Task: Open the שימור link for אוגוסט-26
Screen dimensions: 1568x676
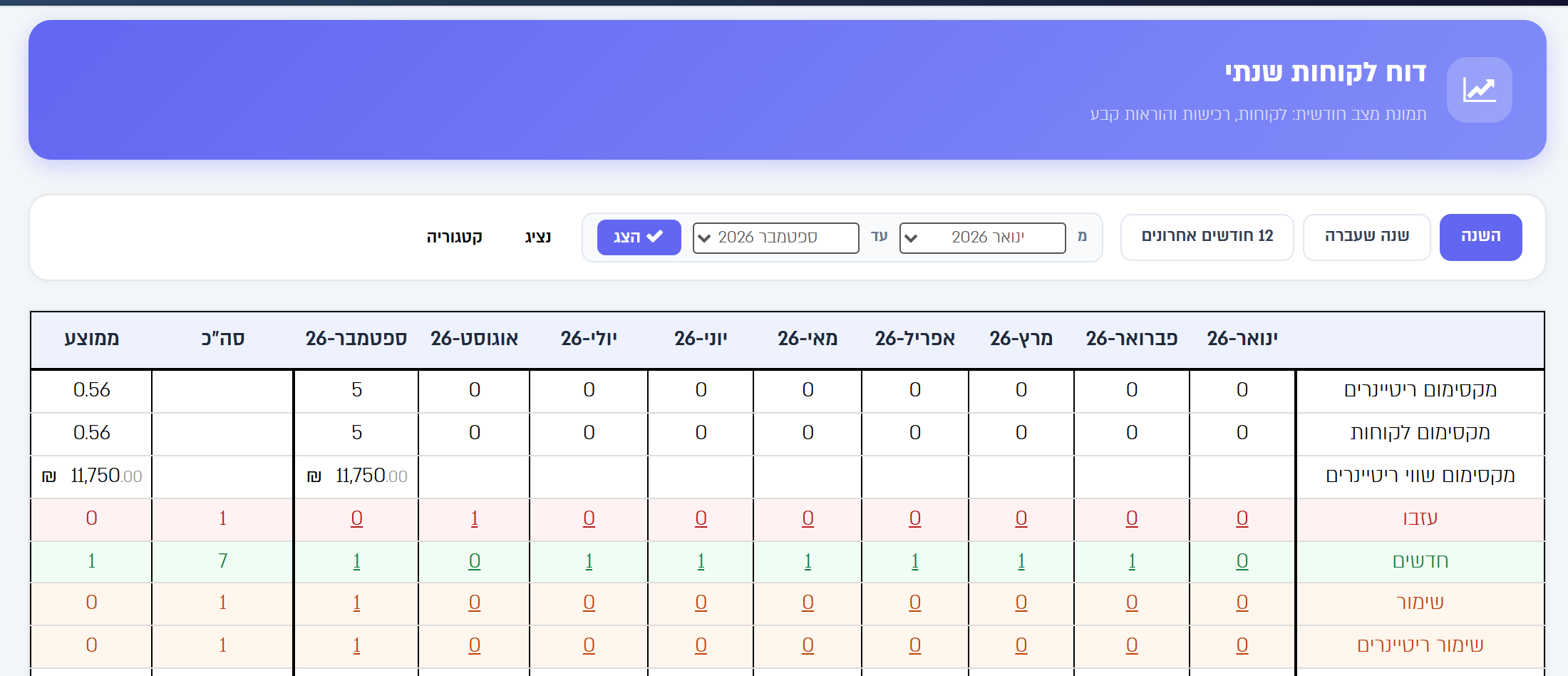Action: (475, 603)
